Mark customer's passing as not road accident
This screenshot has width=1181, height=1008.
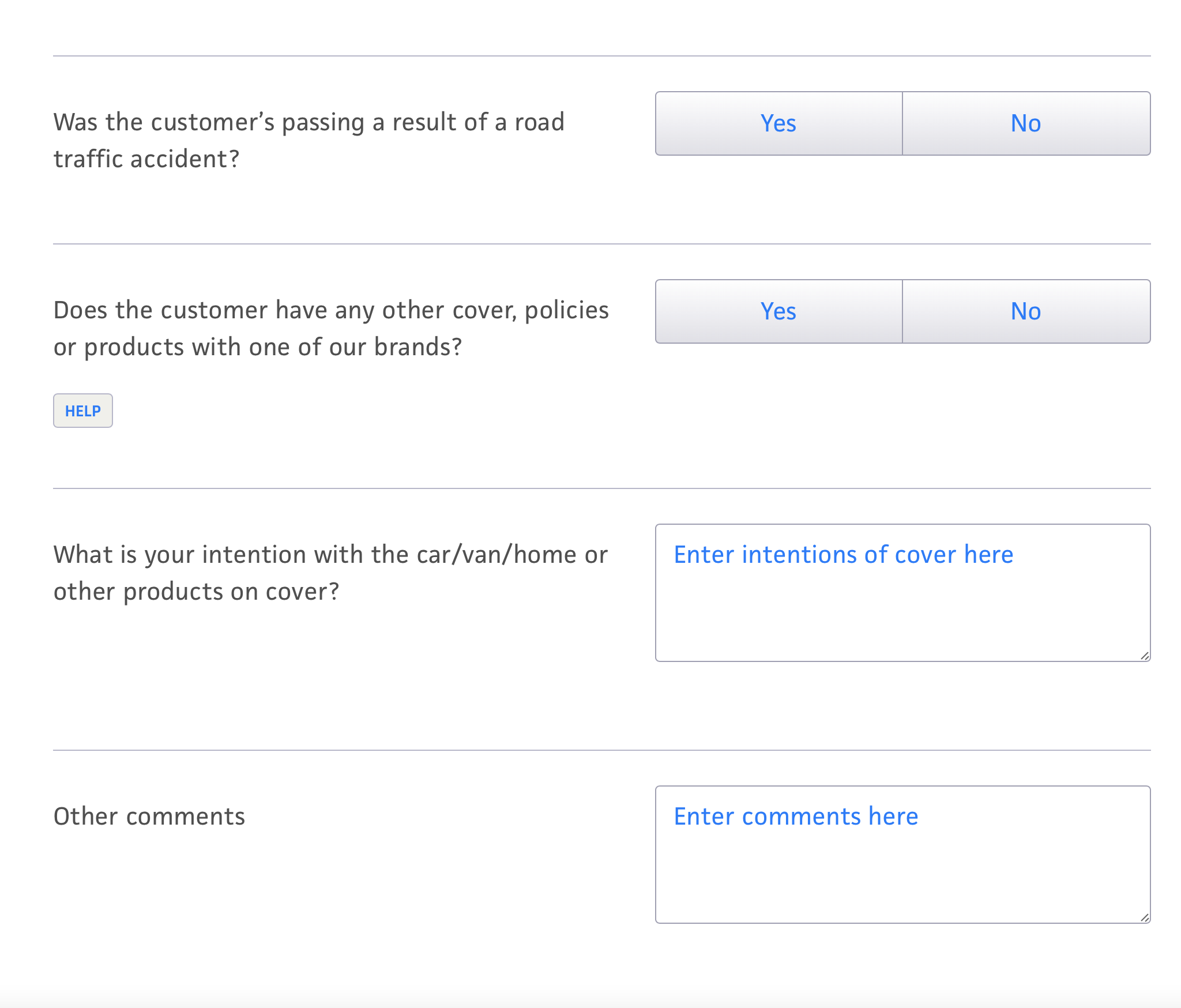click(x=1026, y=123)
